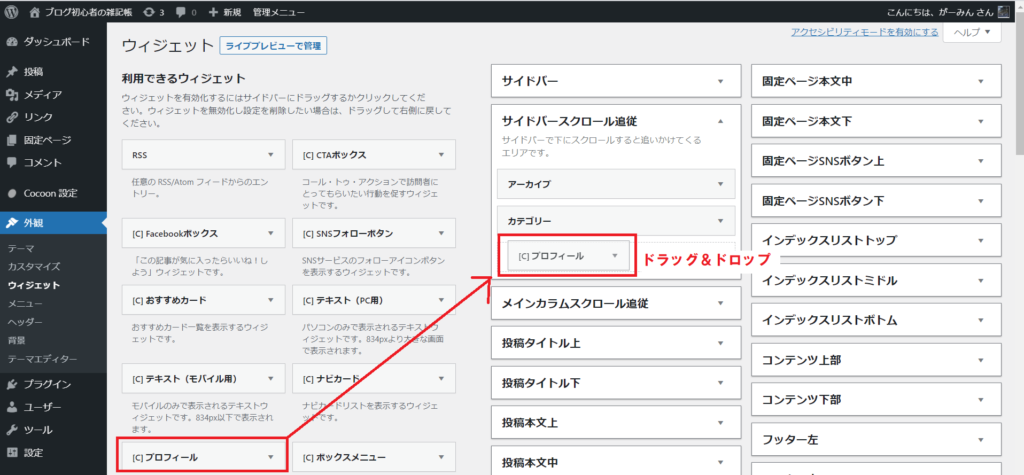Click the user avatar in the admin bar
This screenshot has height=475, width=1024.
1004,12
